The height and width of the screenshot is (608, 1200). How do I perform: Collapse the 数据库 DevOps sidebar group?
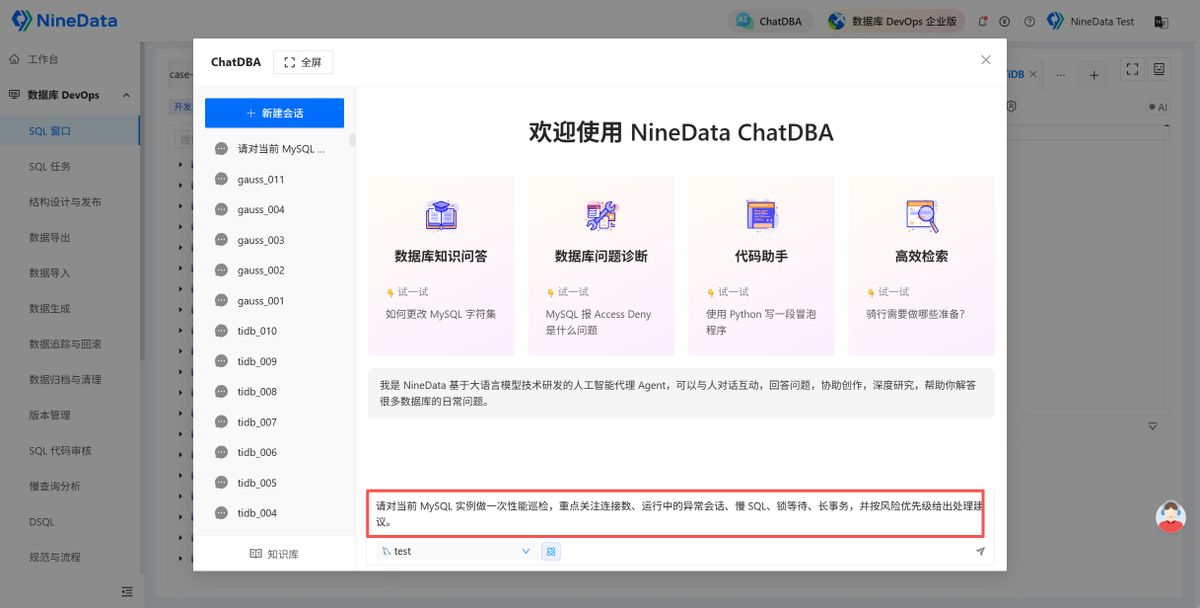126,95
